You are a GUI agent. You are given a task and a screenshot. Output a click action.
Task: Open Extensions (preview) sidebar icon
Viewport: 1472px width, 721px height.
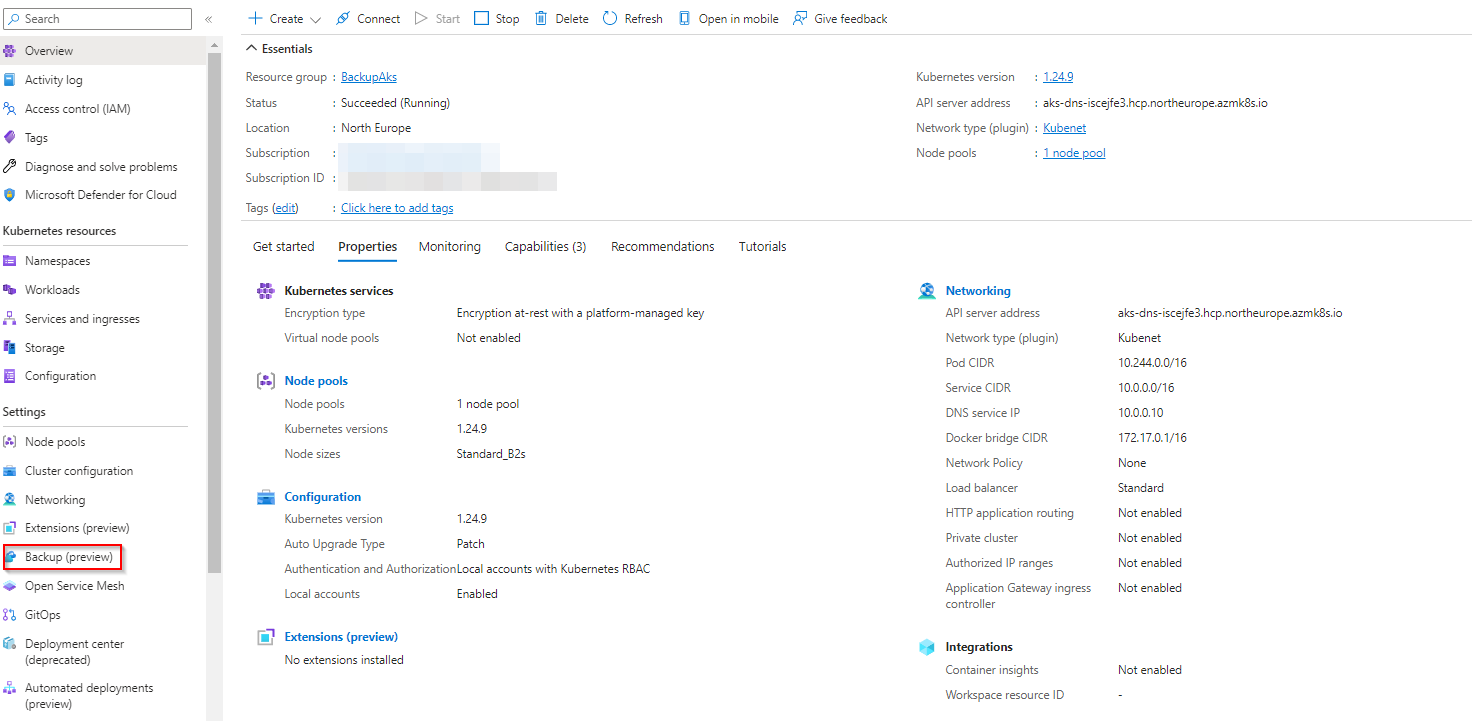click(10, 528)
